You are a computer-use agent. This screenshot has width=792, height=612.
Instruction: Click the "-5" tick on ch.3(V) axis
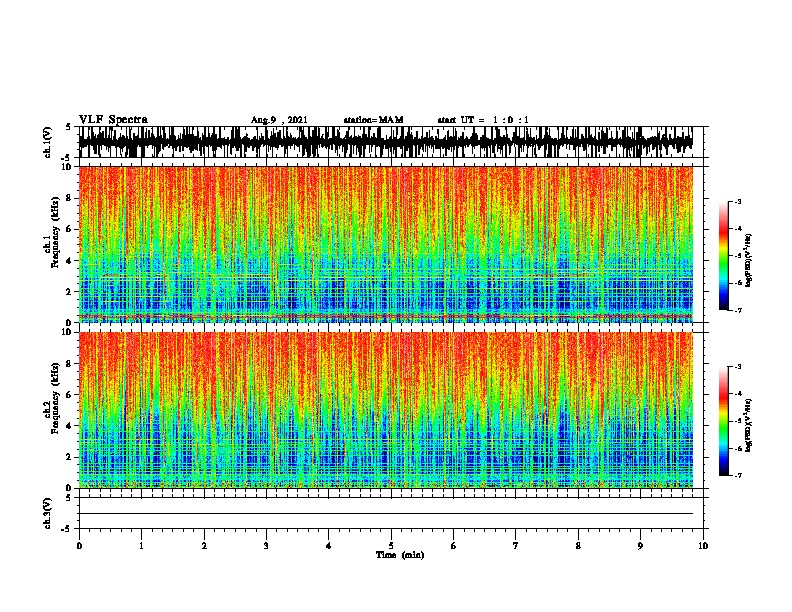[67, 529]
